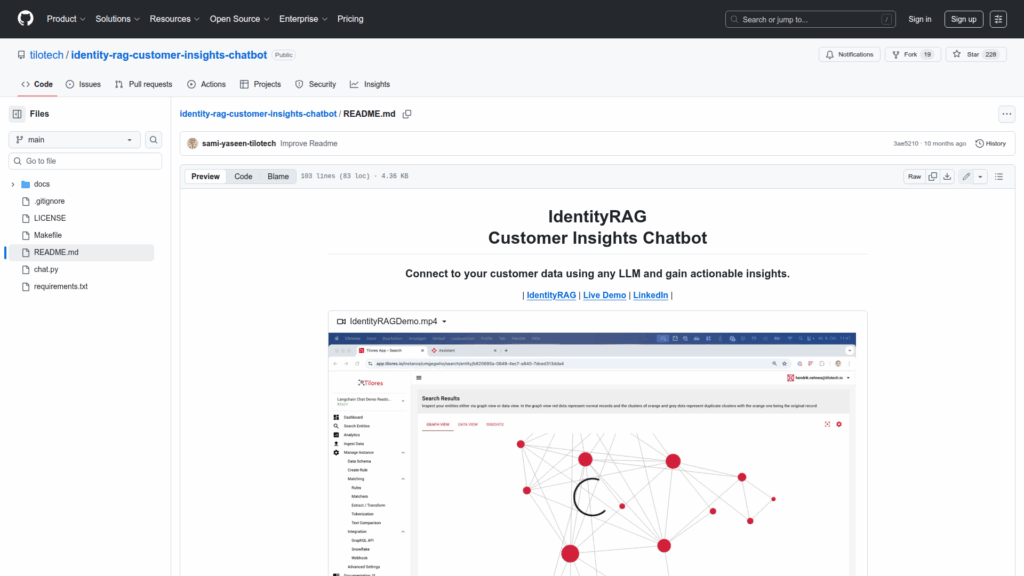Open the sami-yaseen-tilotech author link

pyautogui.click(x=238, y=144)
